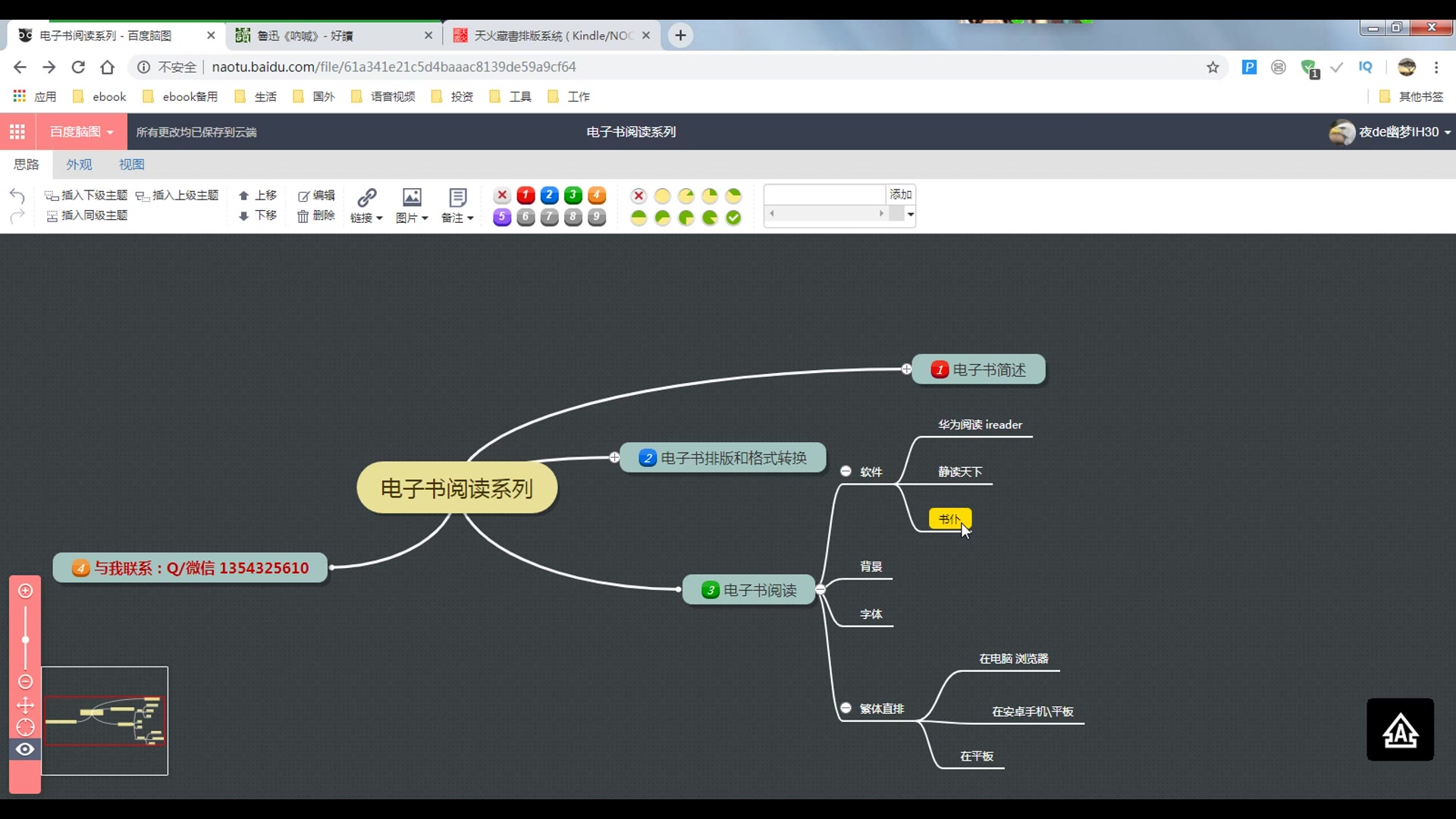Click the zoom slider handle
Screen dimensions: 1456x819
pyautogui.click(x=25, y=639)
